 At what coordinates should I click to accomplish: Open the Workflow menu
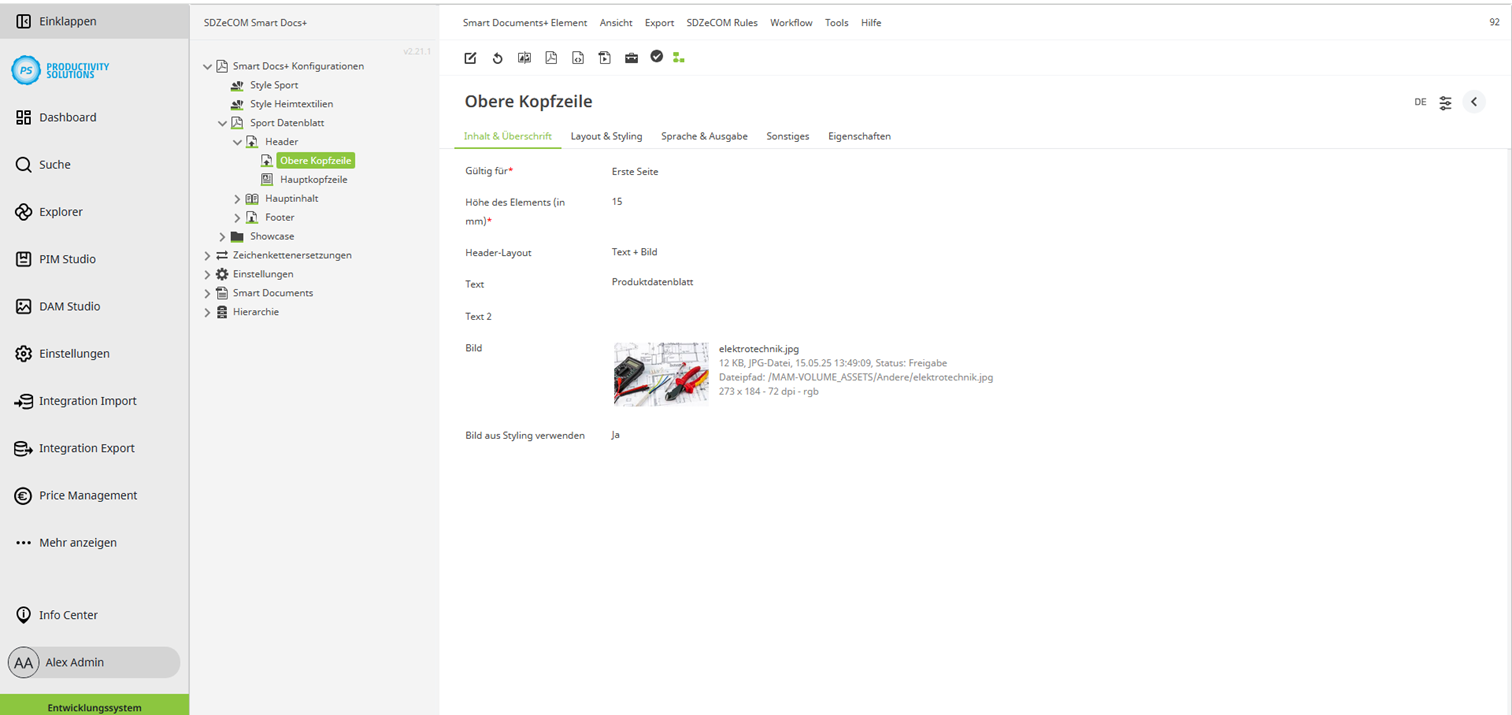click(791, 22)
